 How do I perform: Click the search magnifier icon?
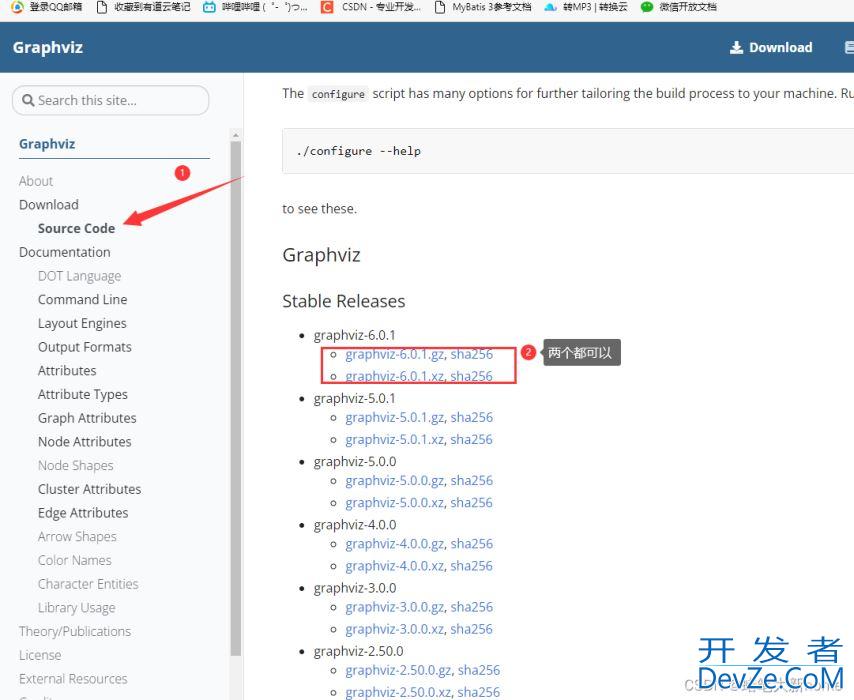[28, 100]
